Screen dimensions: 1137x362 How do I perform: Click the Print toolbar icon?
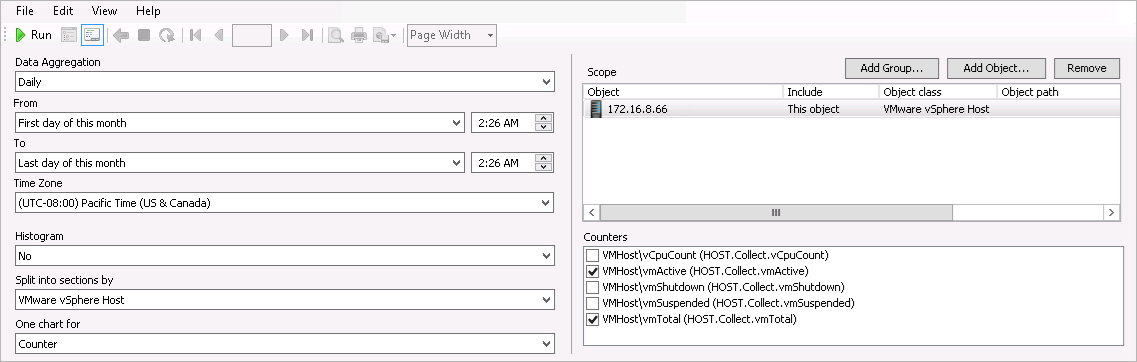click(x=359, y=35)
